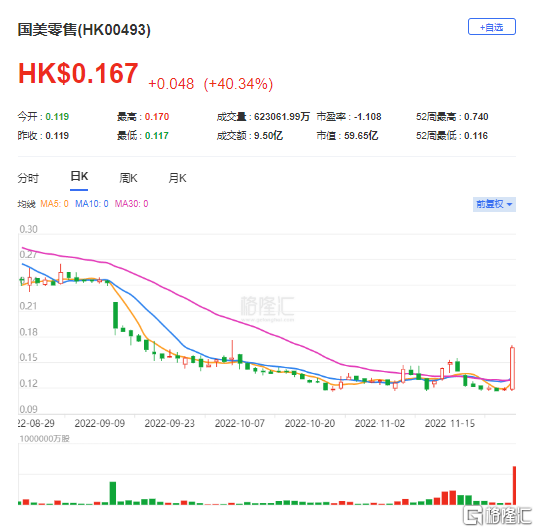Click the 0.09 price axis label
Viewport: 538px width, 532px height.
28,409
